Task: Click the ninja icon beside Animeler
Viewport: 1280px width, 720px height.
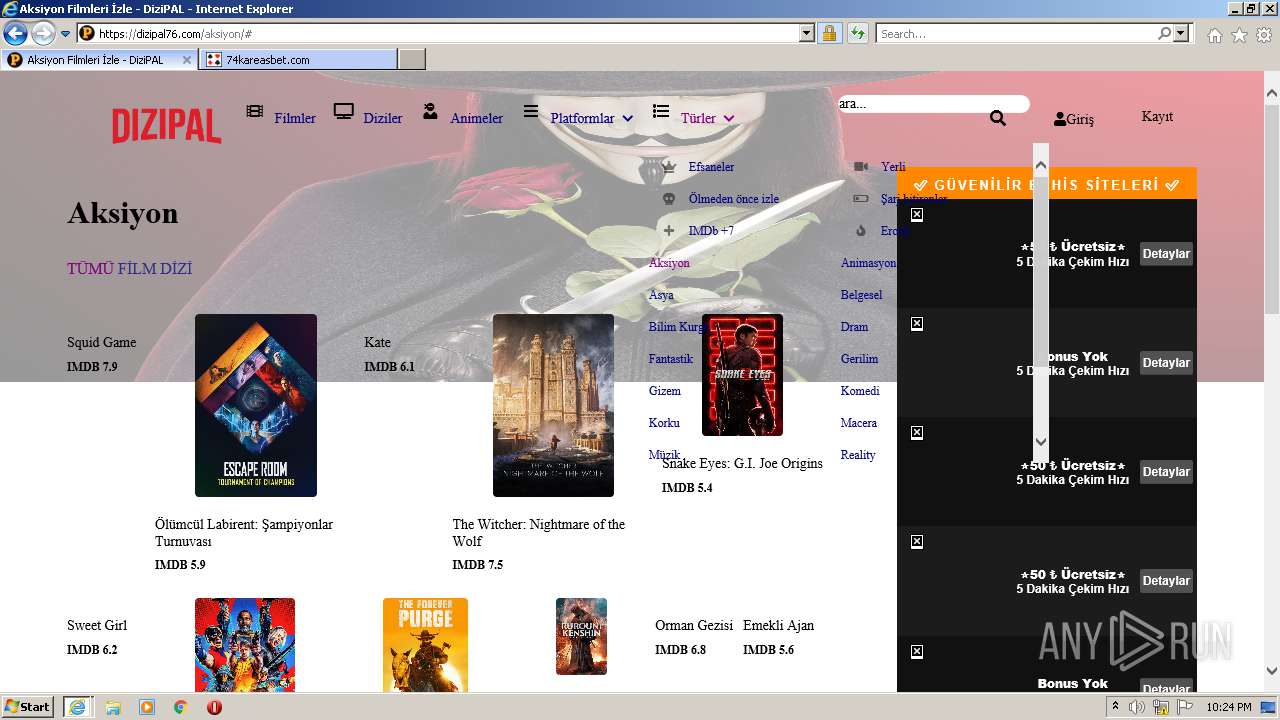Action: pyautogui.click(x=430, y=111)
